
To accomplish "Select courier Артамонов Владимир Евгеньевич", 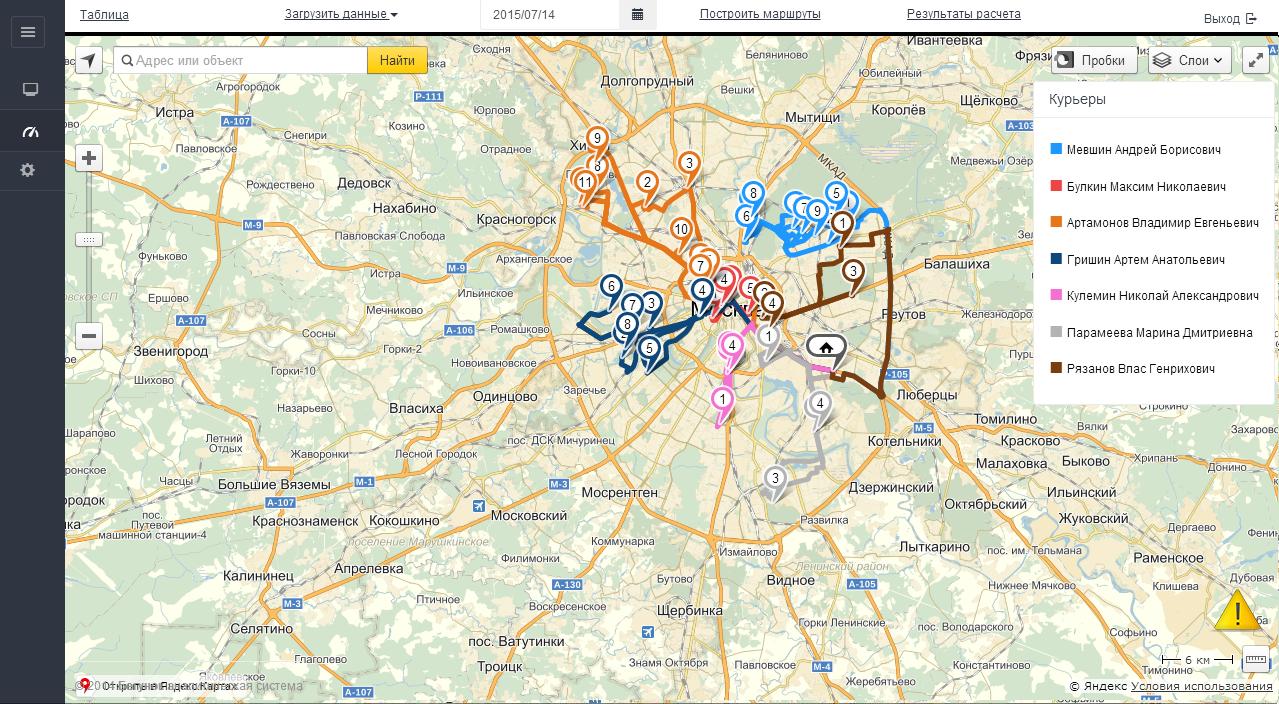I will [1162, 222].
